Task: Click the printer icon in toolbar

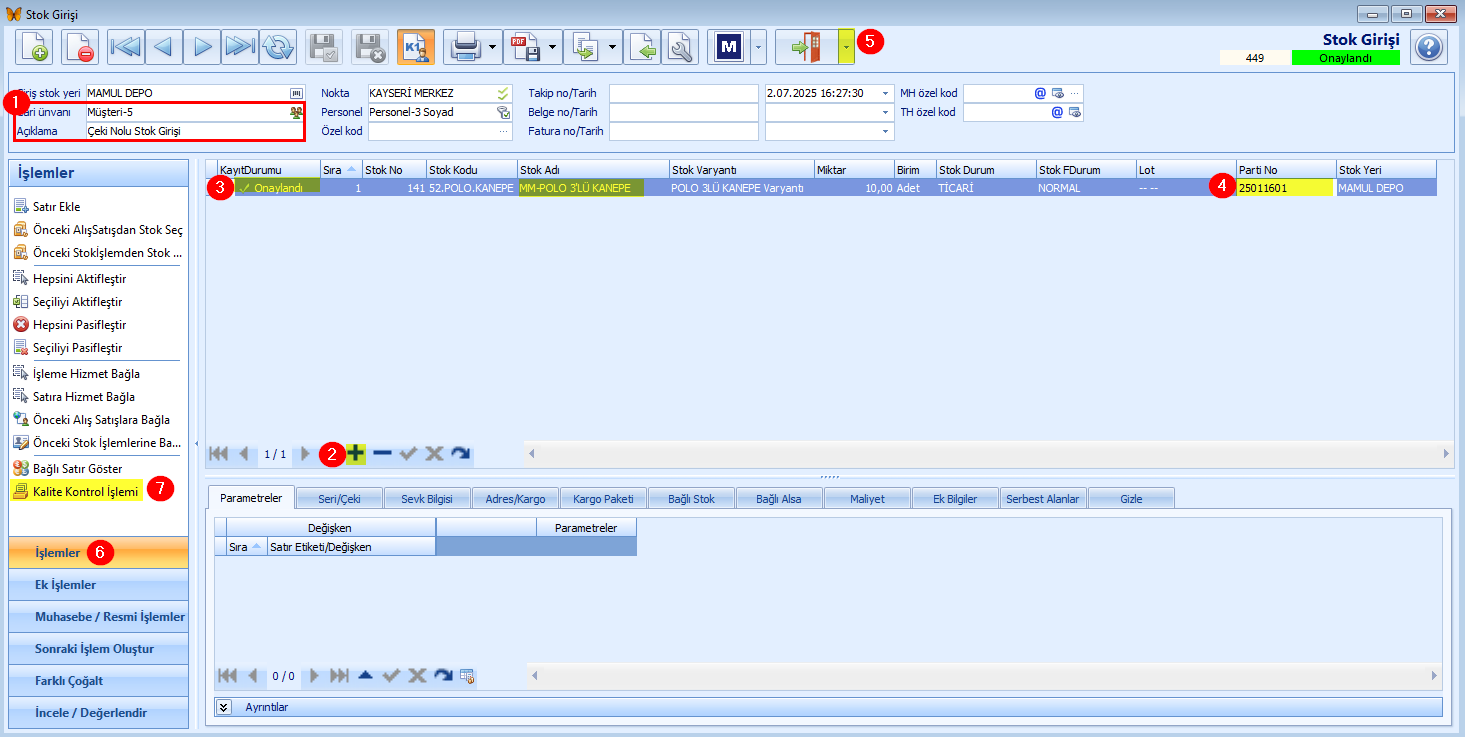Action: pyautogui.click(x=464, y=47)
